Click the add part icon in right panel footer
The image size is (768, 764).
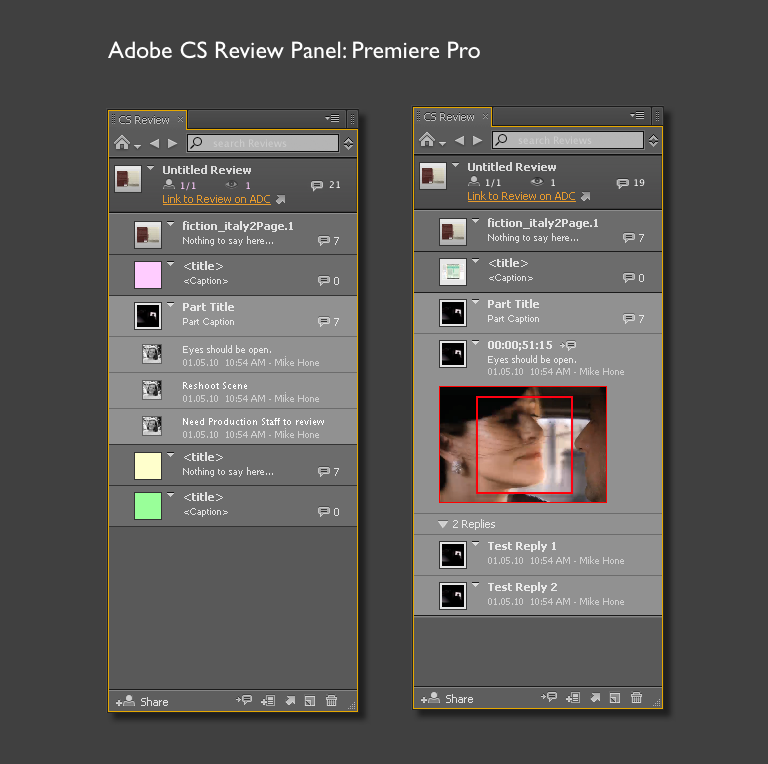pyautogui.click(x=573, y=698)
